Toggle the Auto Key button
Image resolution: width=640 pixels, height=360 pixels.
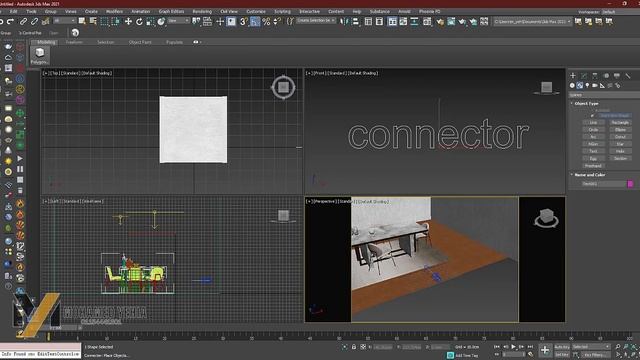click(x=562, y=347)
